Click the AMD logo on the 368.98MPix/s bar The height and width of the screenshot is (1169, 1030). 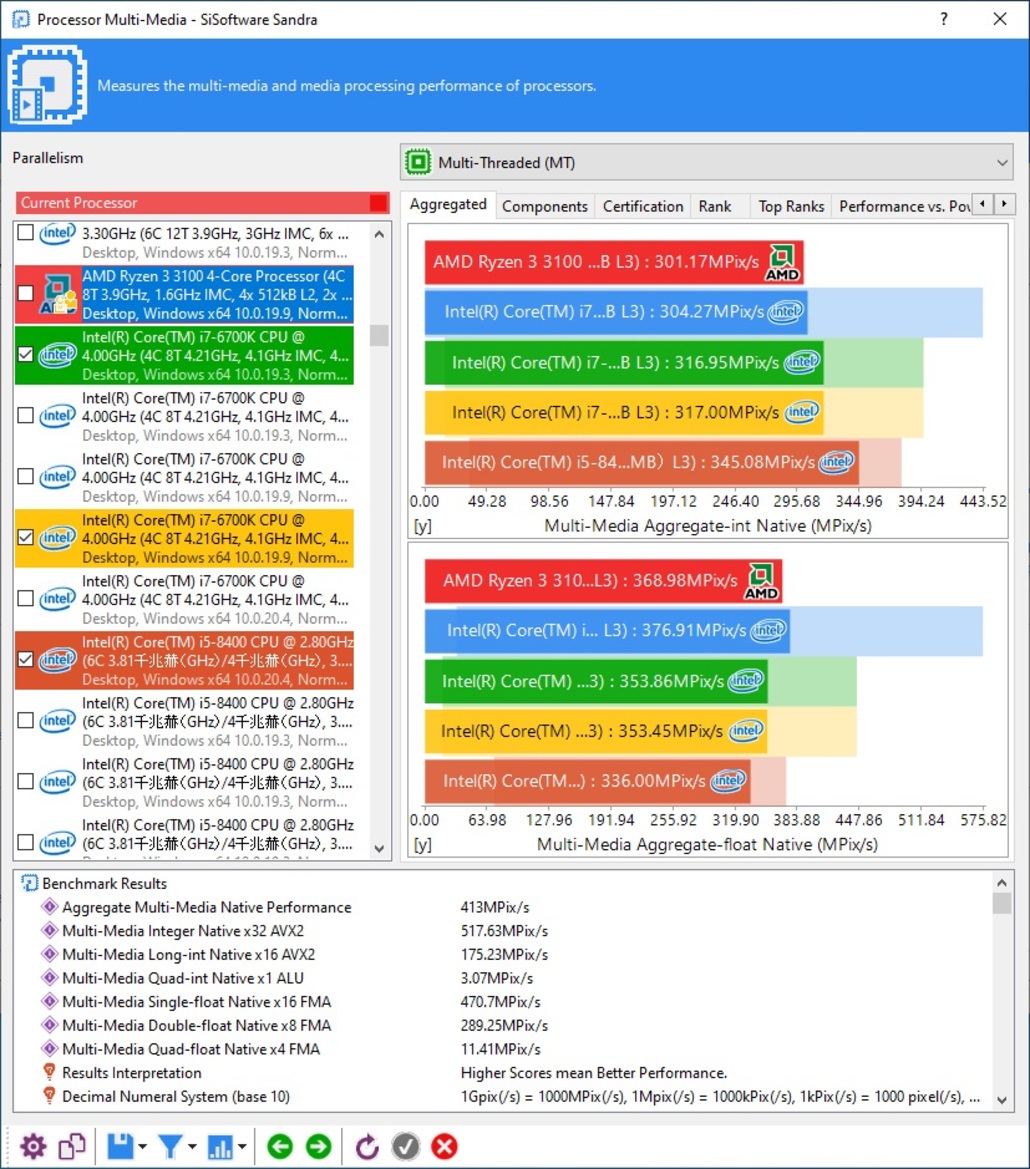pyautogui.click(x=761, y=582)
